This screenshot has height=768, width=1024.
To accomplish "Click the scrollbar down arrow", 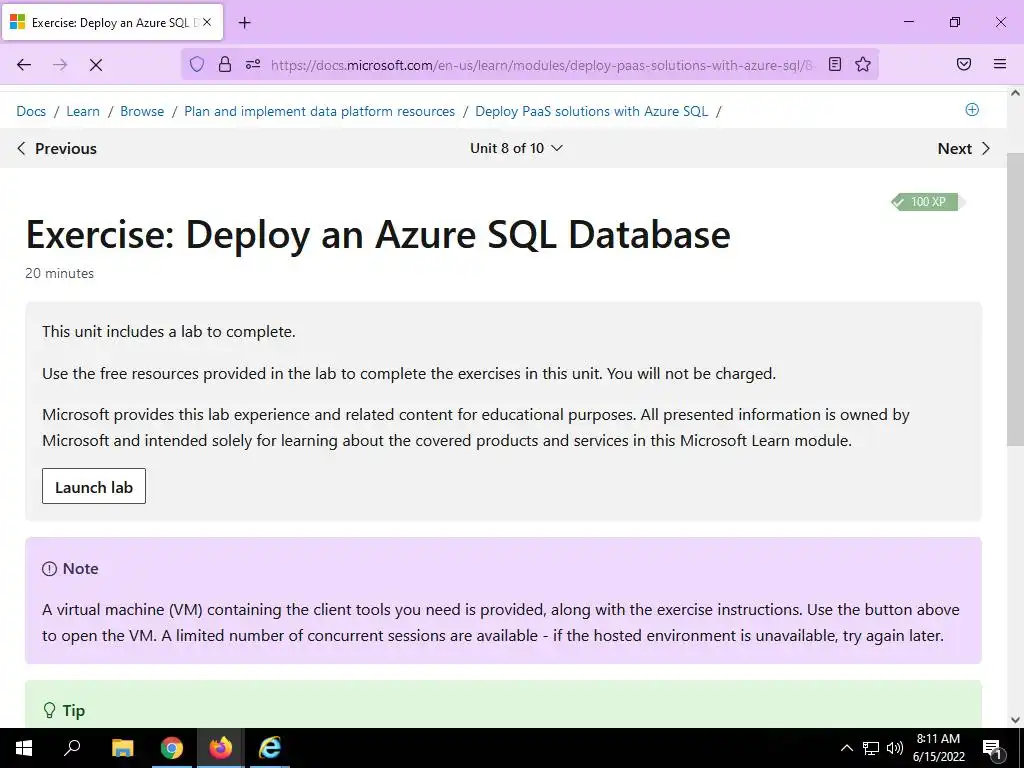I will point(1015,720).
